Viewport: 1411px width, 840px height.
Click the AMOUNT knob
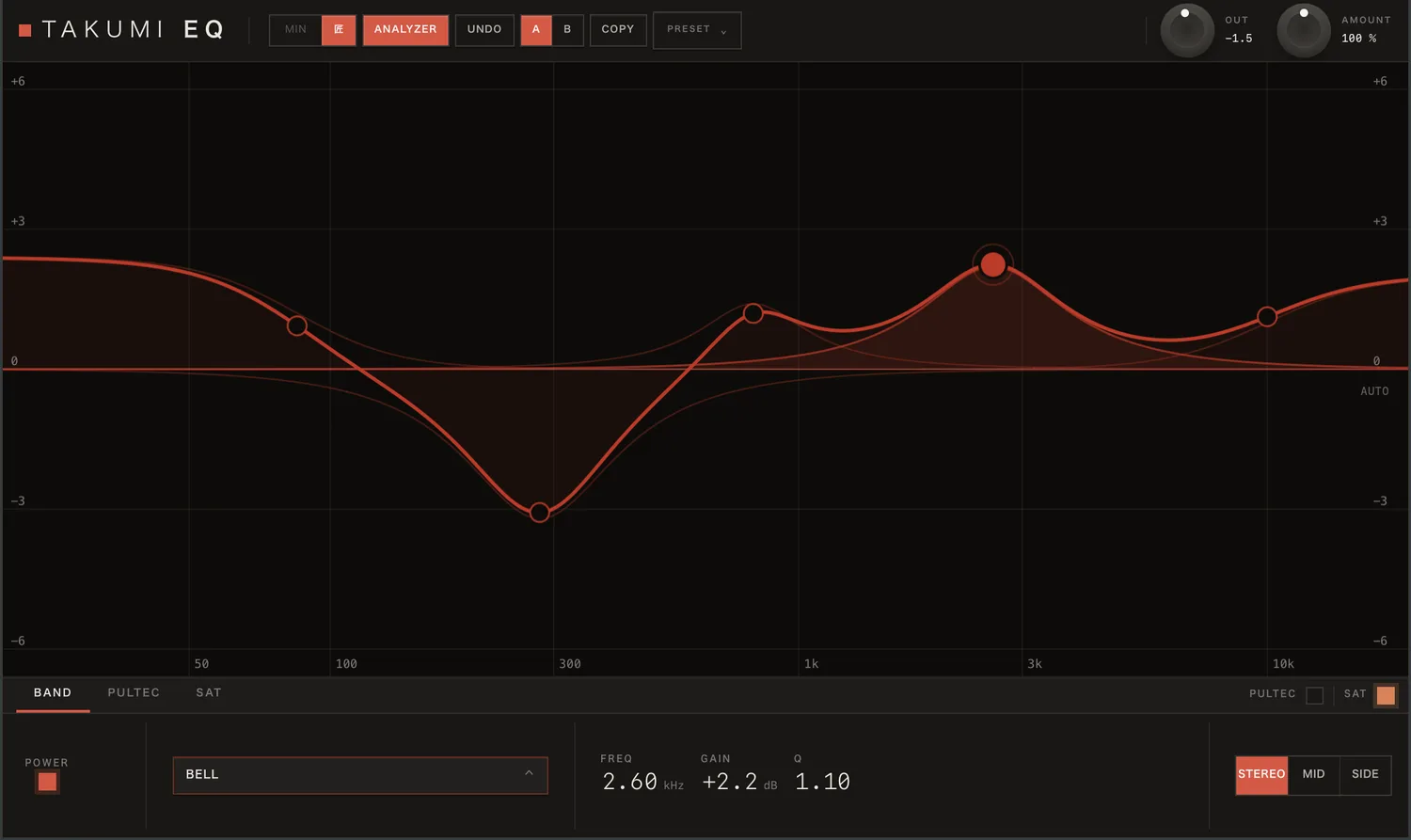click(1304, 30)
